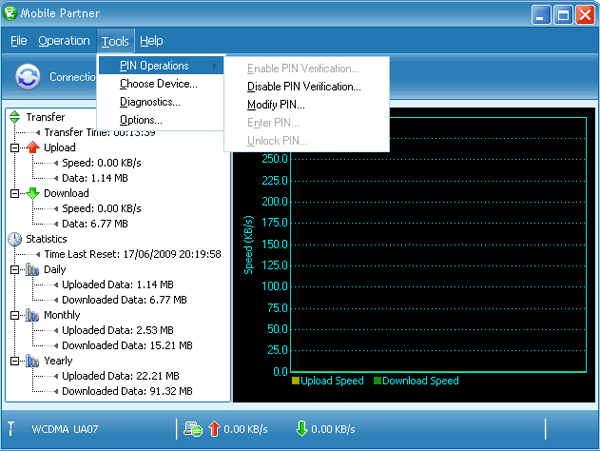The image size is (600, 451).
Task: Select Monthly Downloaded Data: 15.21 MB
Action: click(127, 345)
